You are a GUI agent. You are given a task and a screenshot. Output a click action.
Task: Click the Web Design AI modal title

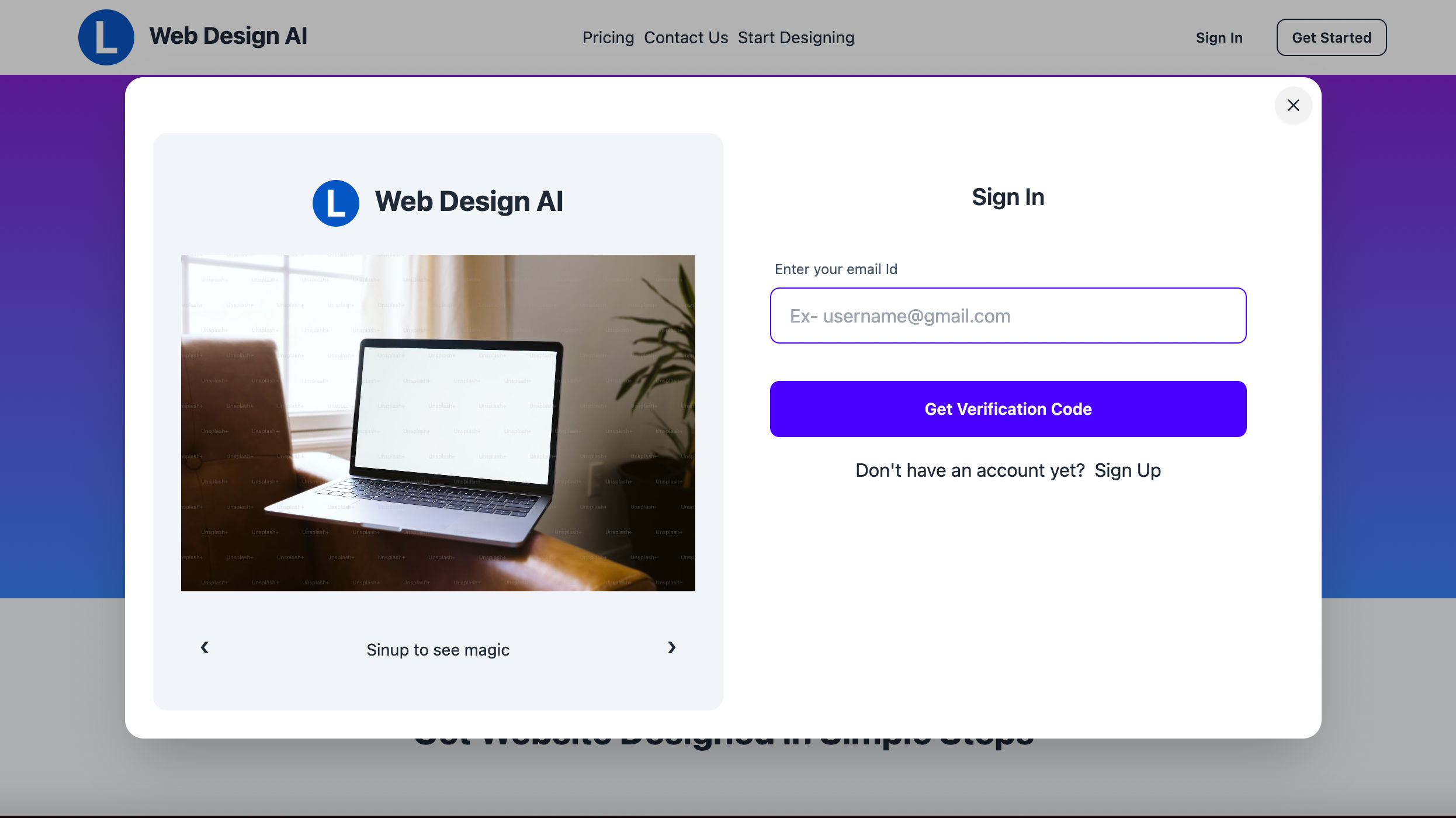point(469,202)
